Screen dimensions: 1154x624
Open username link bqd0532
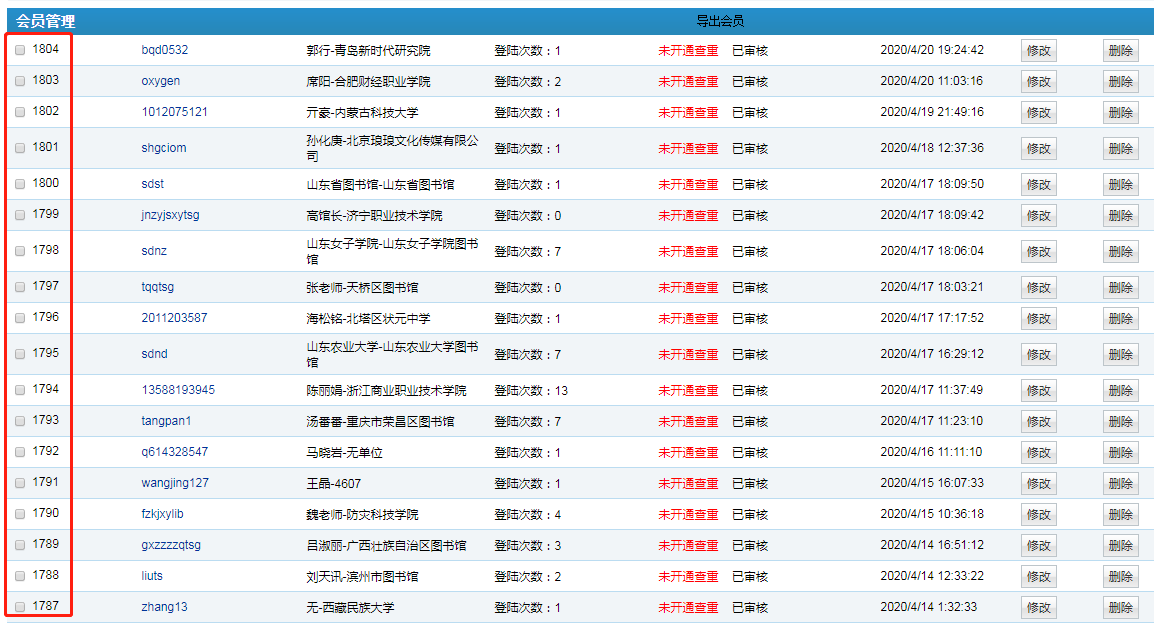[x=165, y=50]
